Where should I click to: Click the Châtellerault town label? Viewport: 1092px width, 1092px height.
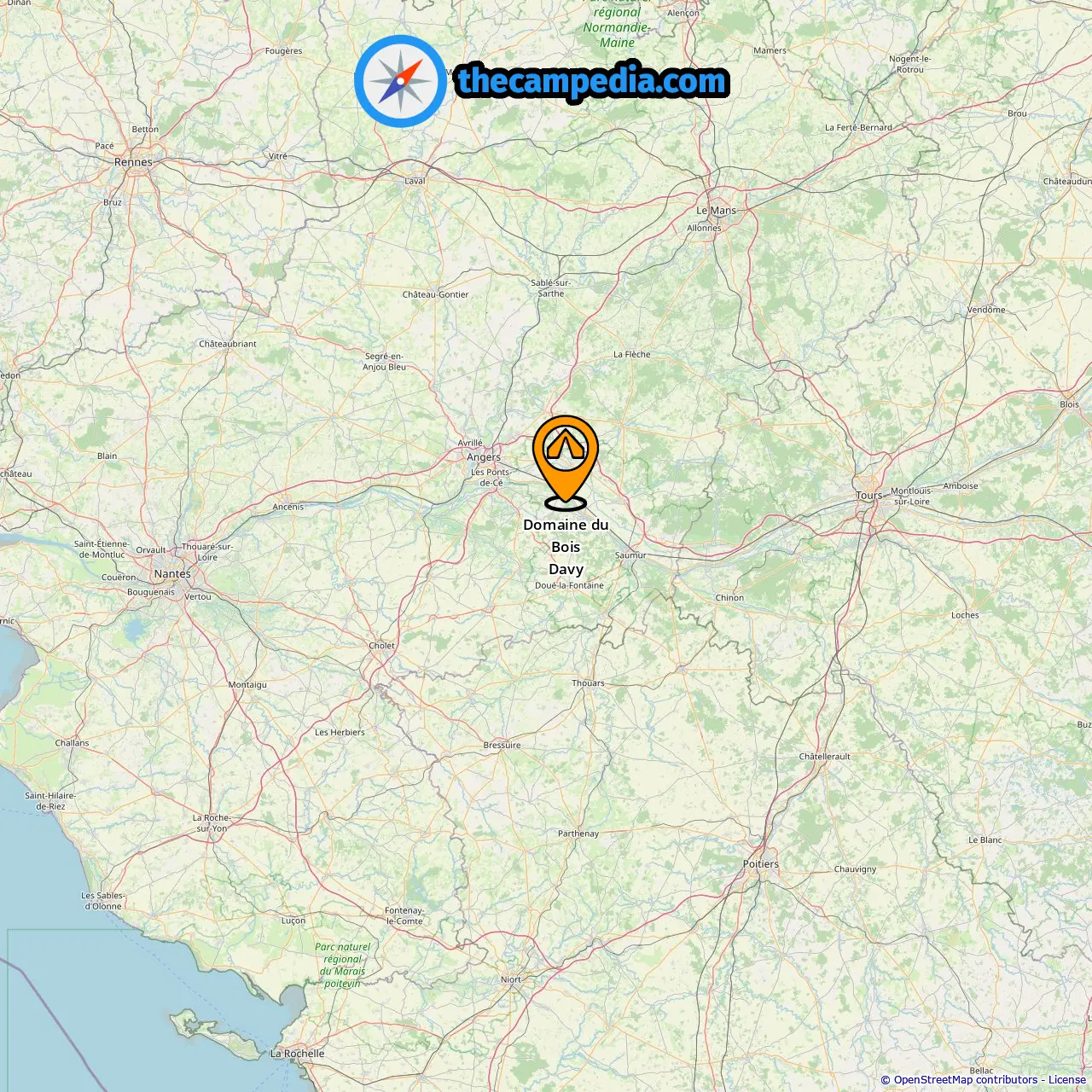click(x=824, y=757)
